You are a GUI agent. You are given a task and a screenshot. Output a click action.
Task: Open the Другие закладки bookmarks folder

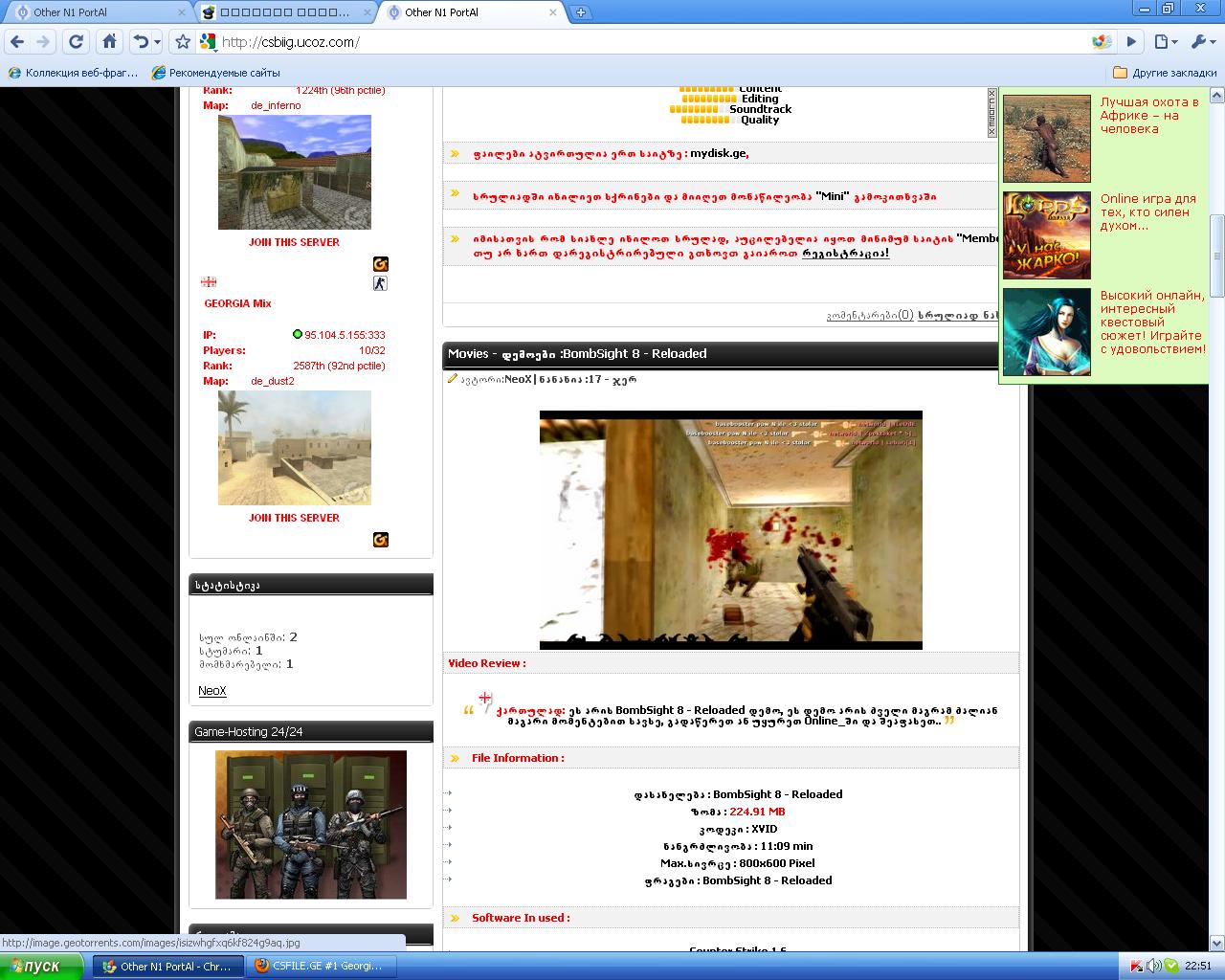click(1166, 73)
